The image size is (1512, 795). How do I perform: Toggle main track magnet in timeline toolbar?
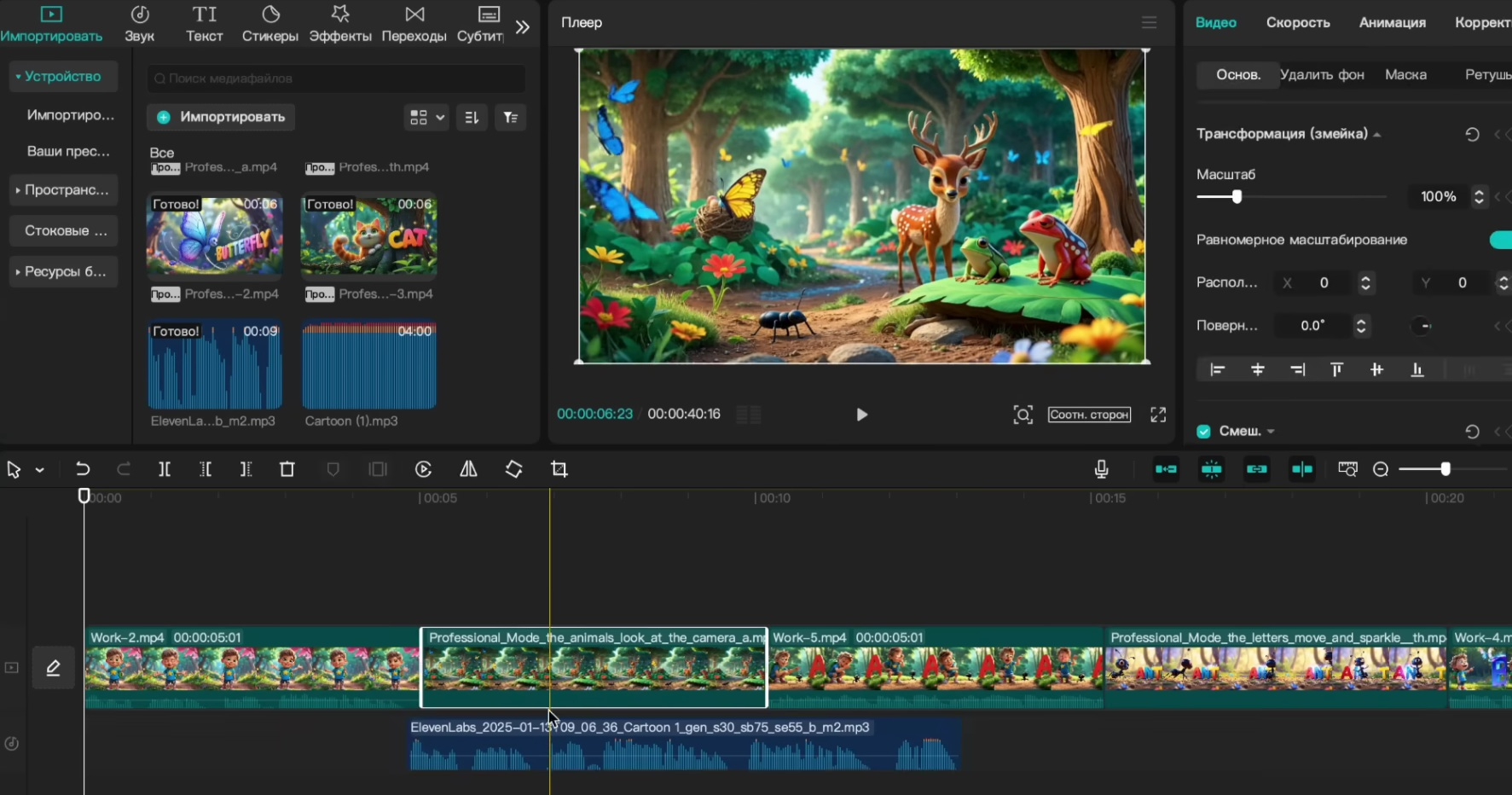click(x=1166, y=469)
